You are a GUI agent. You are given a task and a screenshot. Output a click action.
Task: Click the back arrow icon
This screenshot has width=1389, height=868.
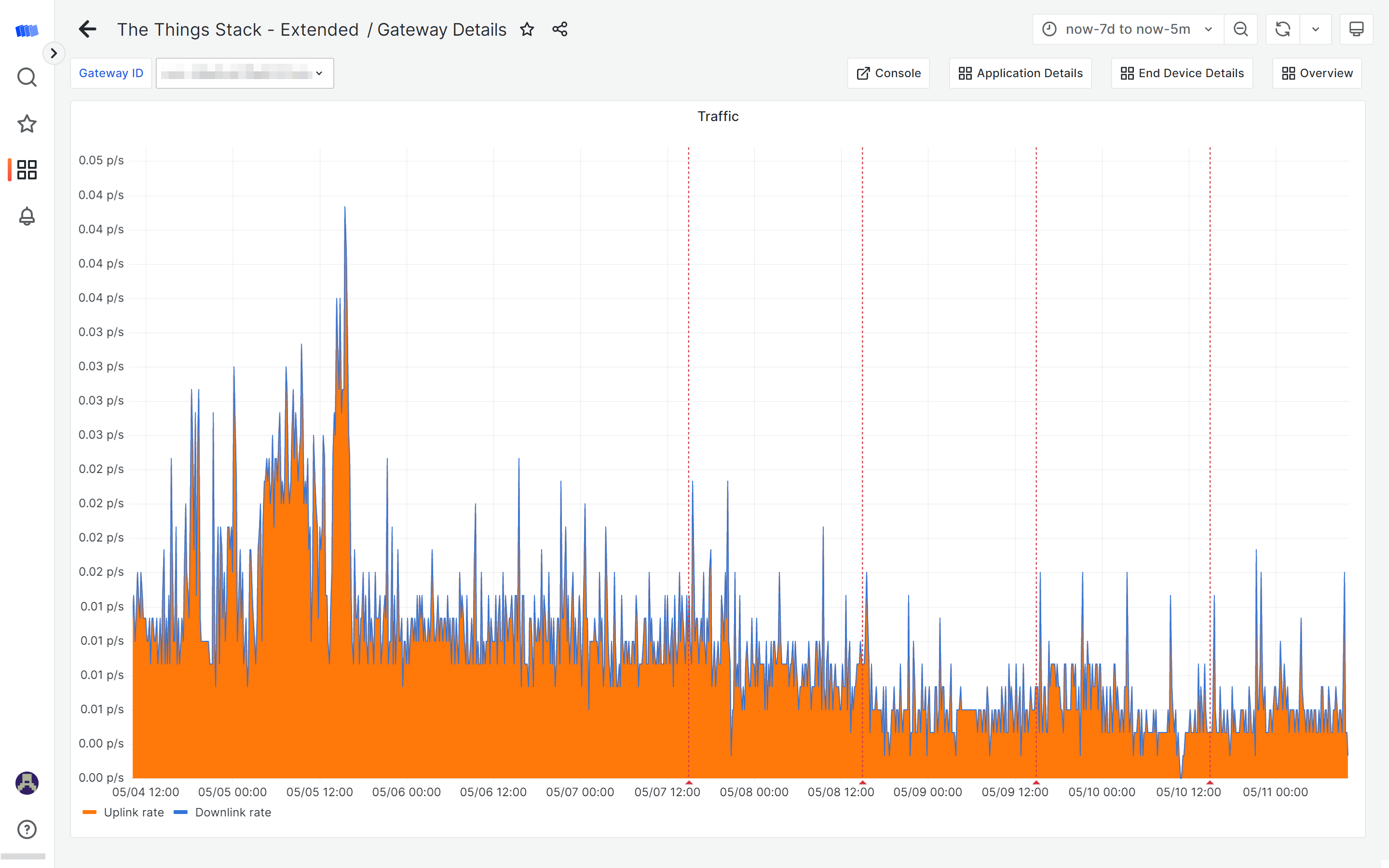click(x=87, y=29)
